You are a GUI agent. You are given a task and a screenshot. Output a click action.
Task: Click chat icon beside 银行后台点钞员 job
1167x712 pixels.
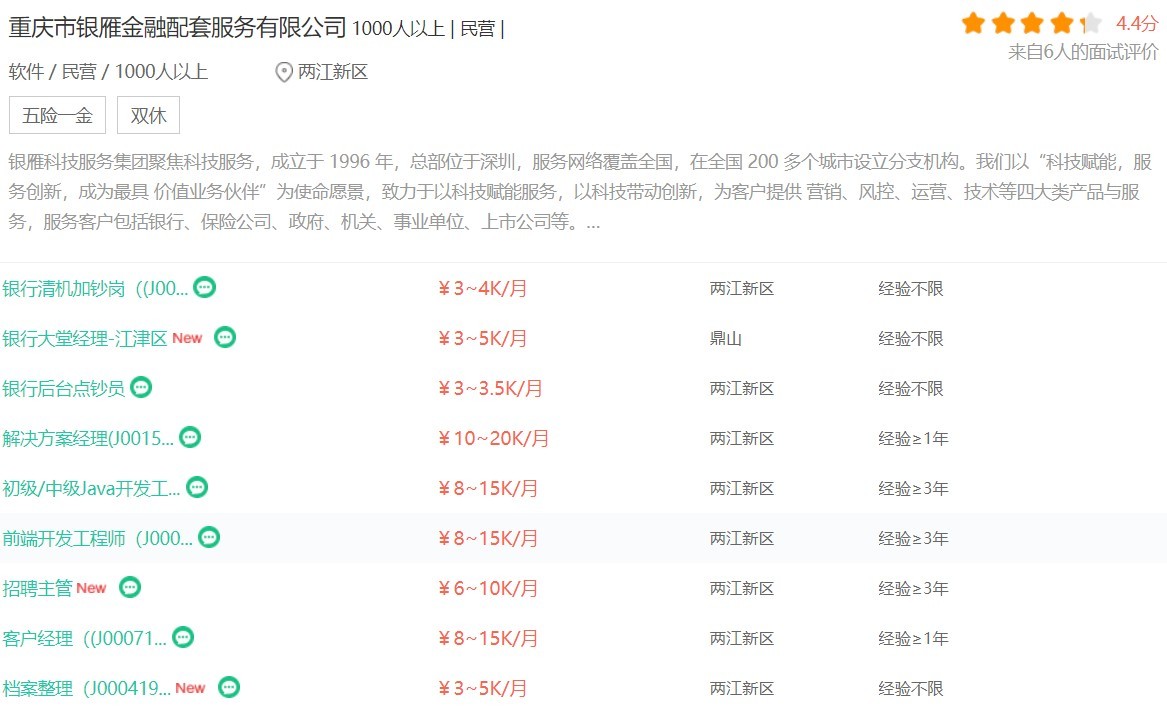[141, 387]
